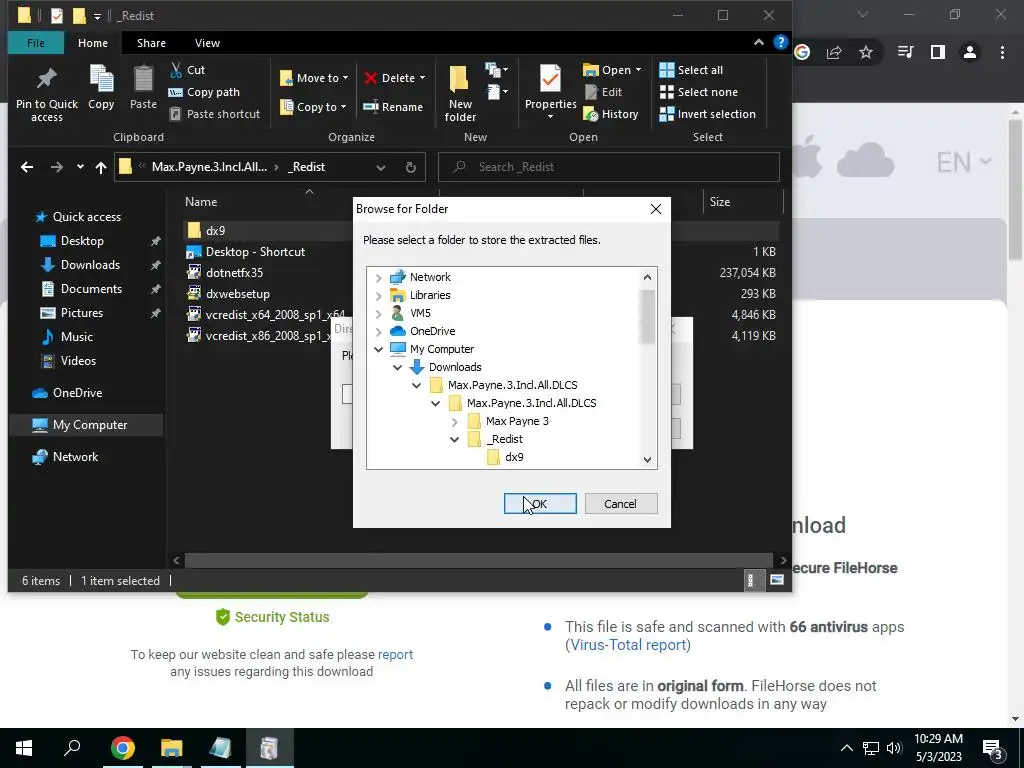Click the Delete button in ribbon
1024x768 pixels.
[394, 78]
